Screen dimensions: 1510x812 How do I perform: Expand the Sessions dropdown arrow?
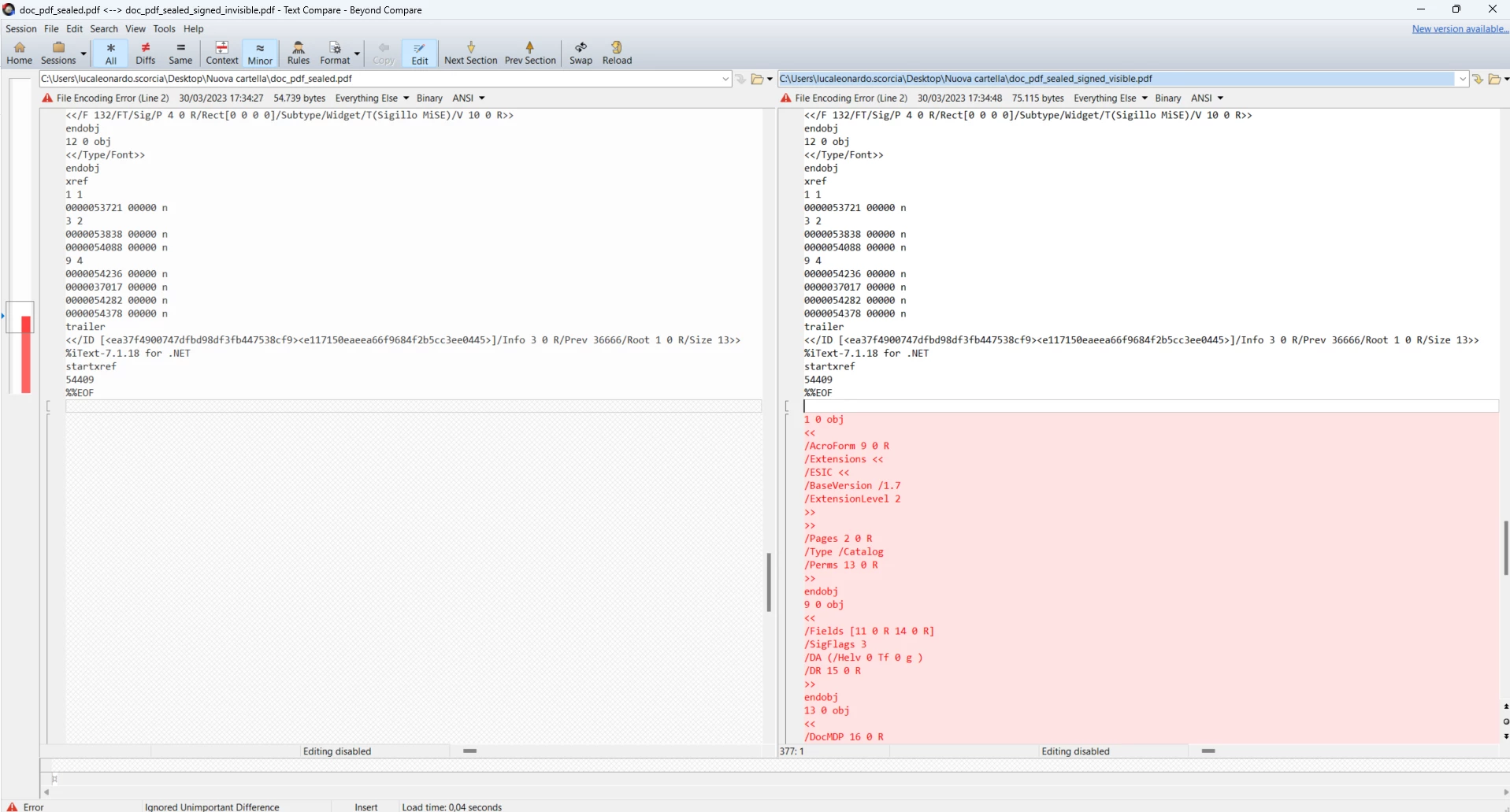pos(83,54)
